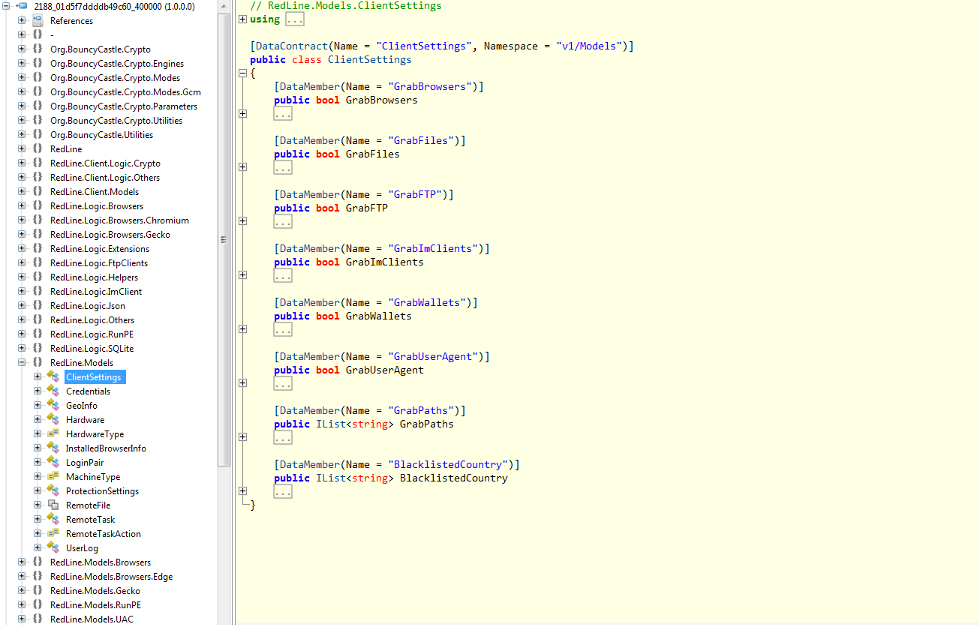This screenshot has height=625, width=979.
Task: Select Org.BouncyCastle.Crypto.Modes.Gcm in the tree
Action: 125,92
